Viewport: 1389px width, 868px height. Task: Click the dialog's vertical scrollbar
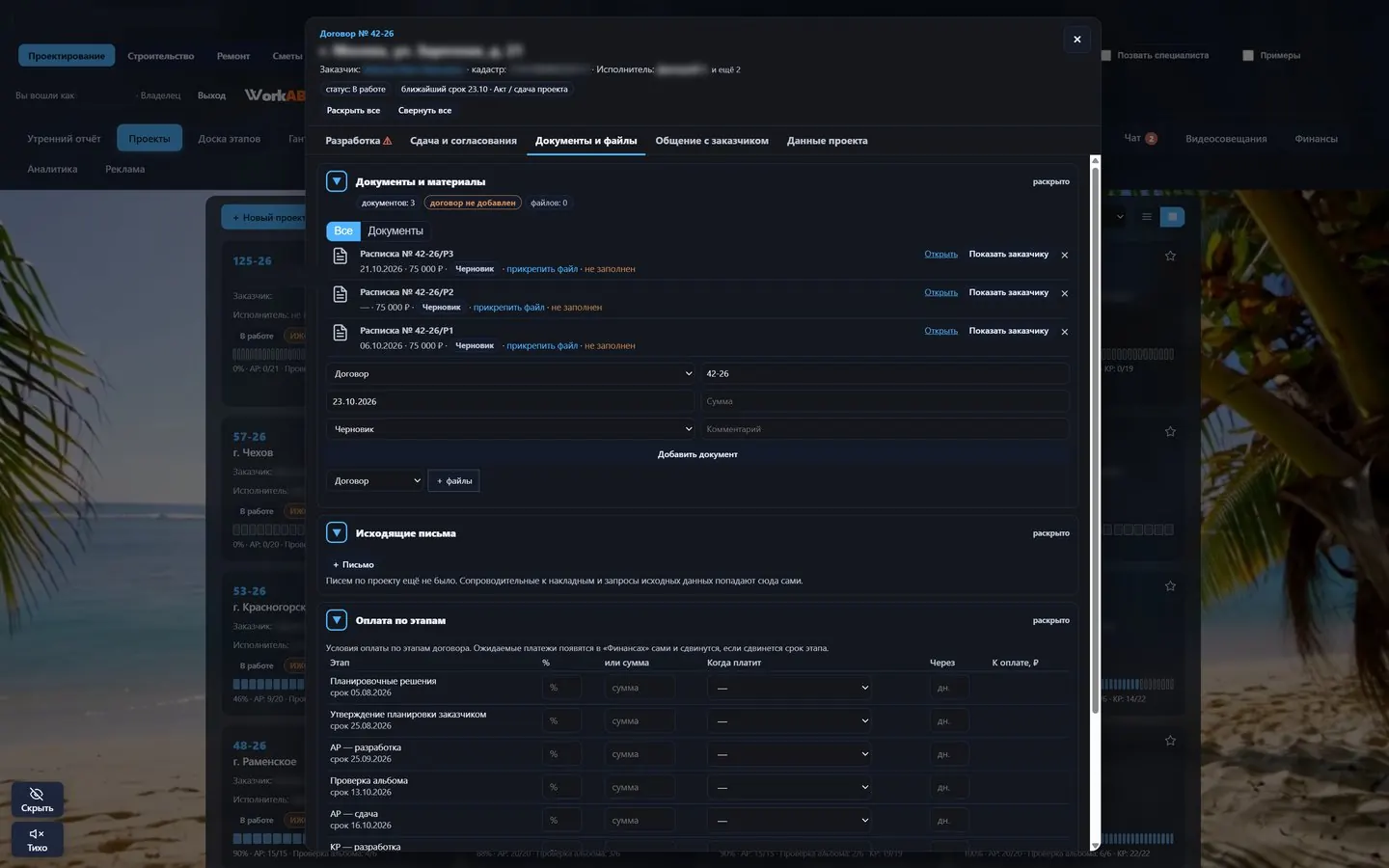tap(1095, 439)
